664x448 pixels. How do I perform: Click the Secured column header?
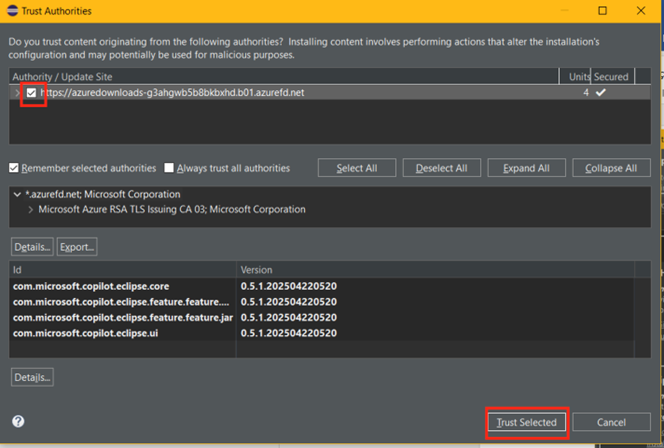click(612, 77)
